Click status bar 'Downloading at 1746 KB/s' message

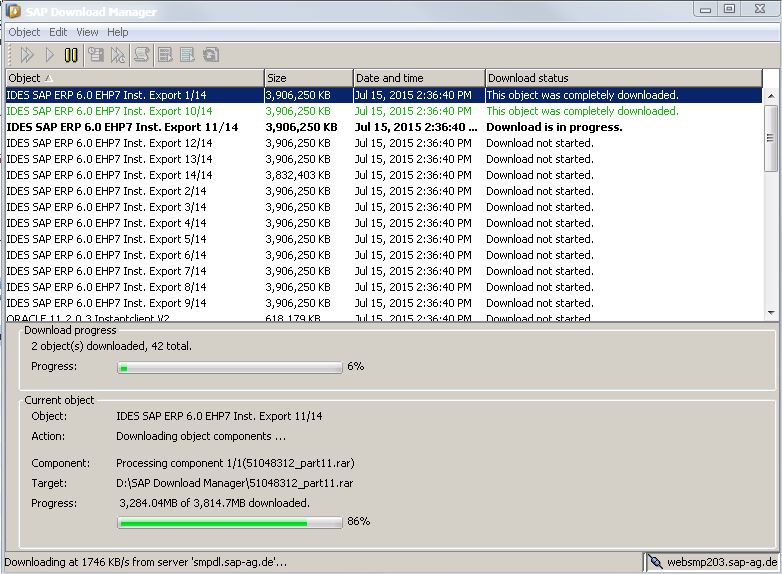(146, 562)
